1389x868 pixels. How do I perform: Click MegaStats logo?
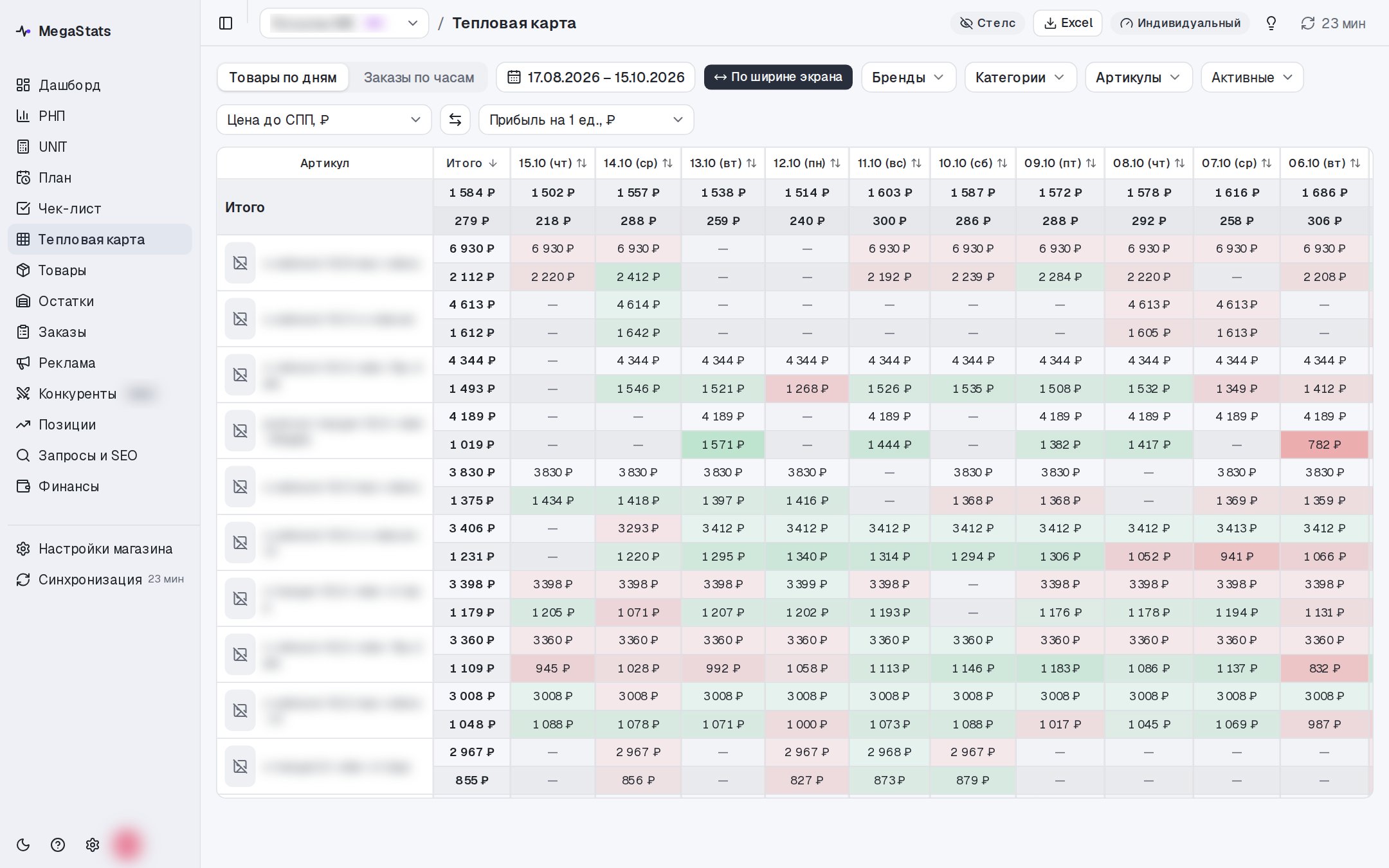[64, 31]
